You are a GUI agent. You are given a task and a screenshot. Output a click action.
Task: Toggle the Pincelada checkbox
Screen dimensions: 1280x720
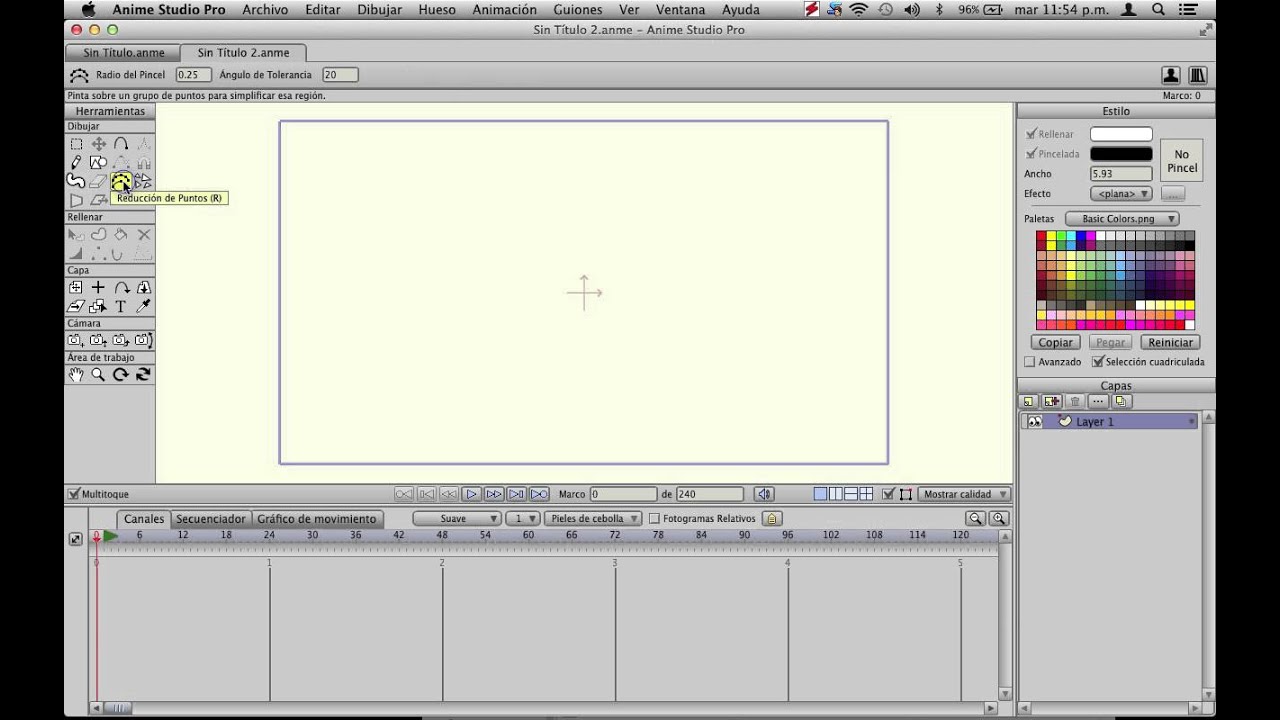(1031, 154)
